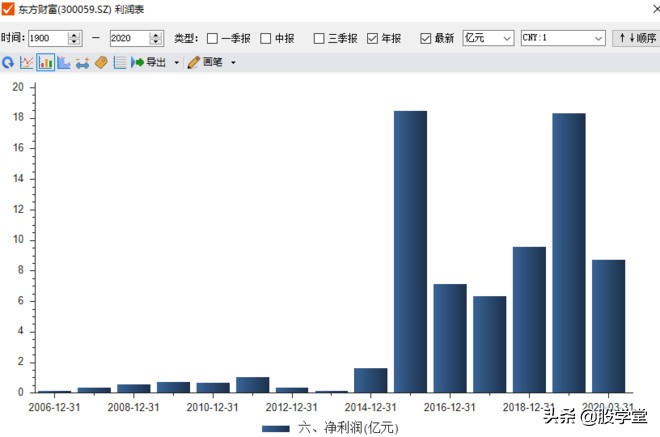Select the 画笔 pen tool
This screenshot has width=660, height=437.
(x=205, y=62)
